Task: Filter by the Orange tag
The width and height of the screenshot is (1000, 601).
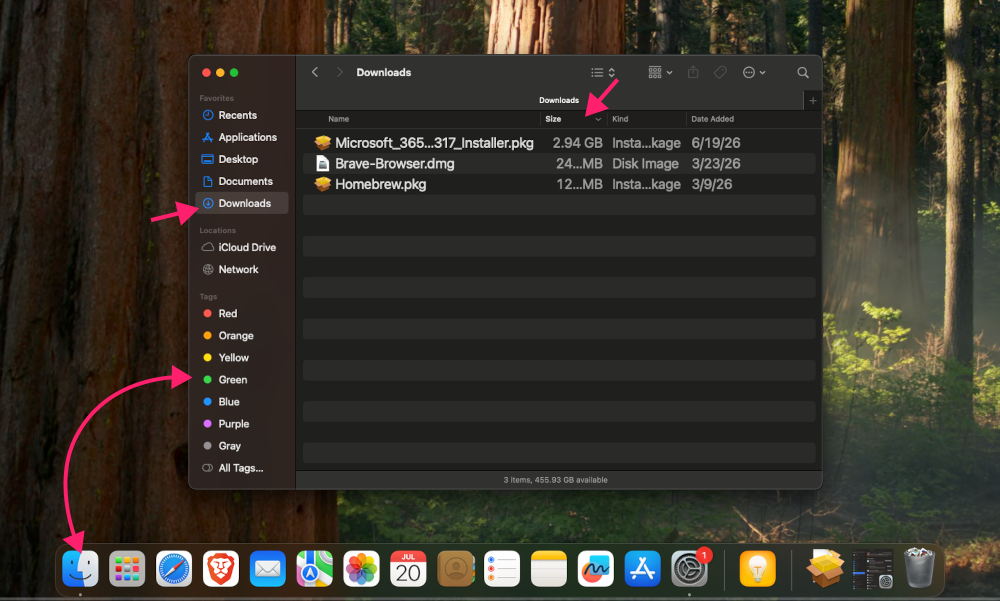Action: (242, 336)
